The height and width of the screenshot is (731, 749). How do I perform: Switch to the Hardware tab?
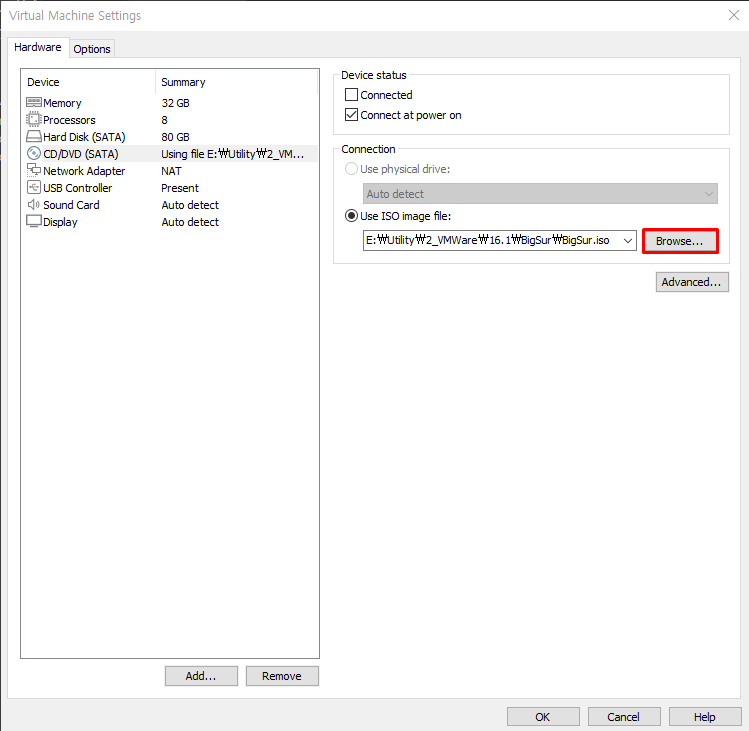point(38,47)
